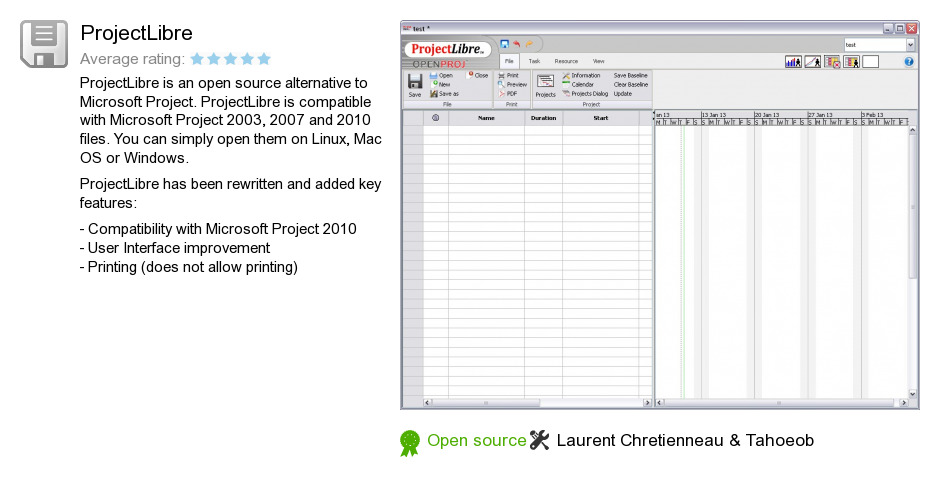The height and width of the screenshot is (487, 940).
Task: Click the Gantt vertical scroll down arrow
Action: (912, 394)
